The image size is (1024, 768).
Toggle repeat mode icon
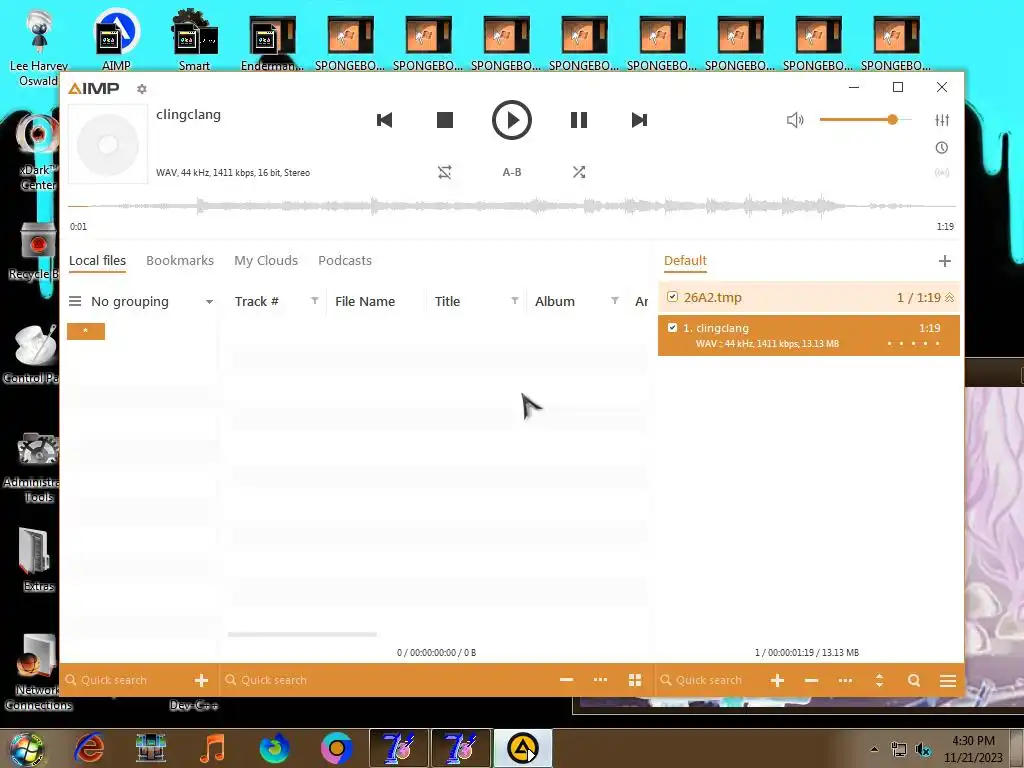pyautogui.click(x=445, y=172)
